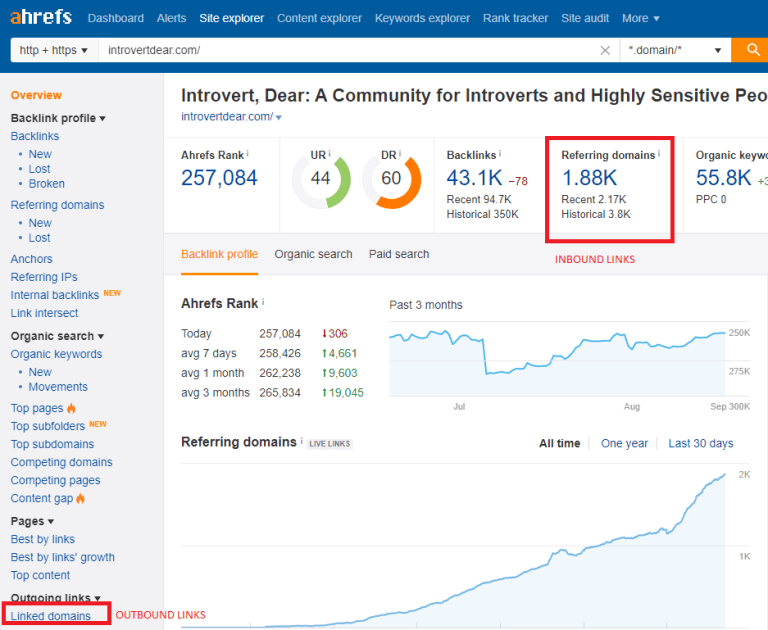Open Content explorer in top navigation
This screenshot has height=630, width=768.
coord(319,18)
